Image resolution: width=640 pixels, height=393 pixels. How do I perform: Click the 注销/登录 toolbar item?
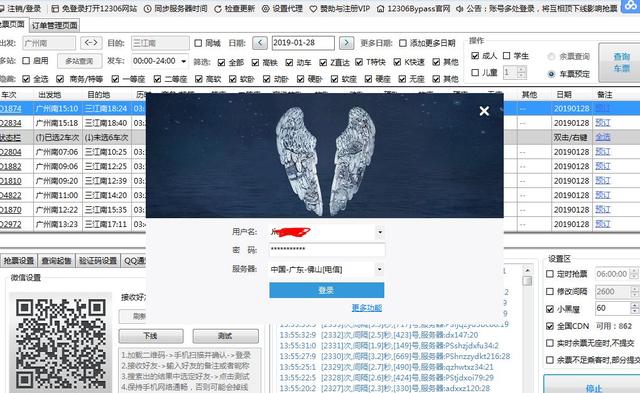tap(21, 8)
